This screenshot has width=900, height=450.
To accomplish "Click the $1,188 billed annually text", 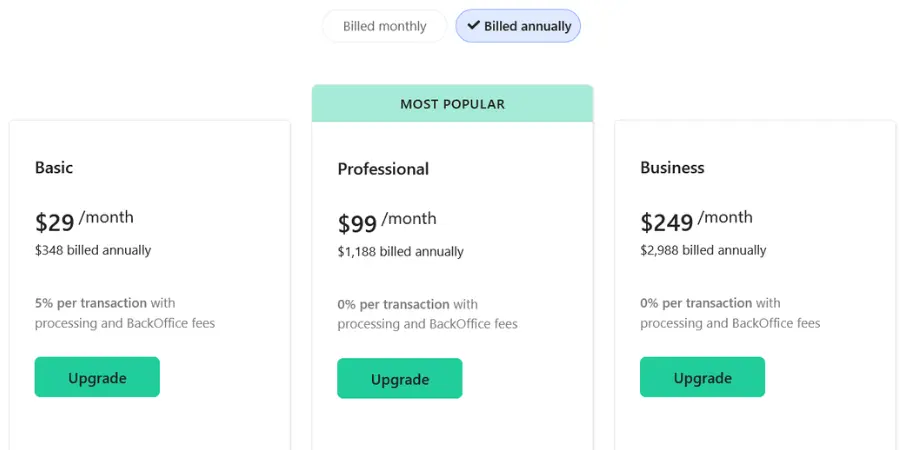I will [x=401, y=252].
